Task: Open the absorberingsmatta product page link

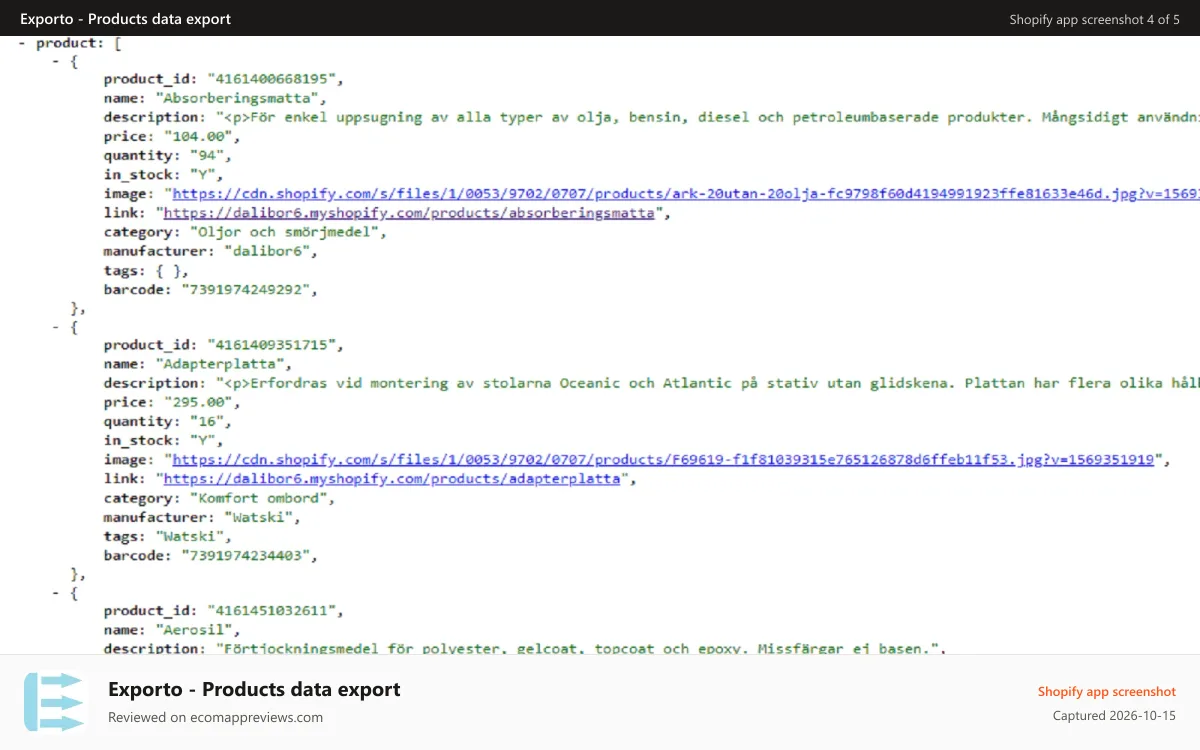Action: [x=409, y=213]
